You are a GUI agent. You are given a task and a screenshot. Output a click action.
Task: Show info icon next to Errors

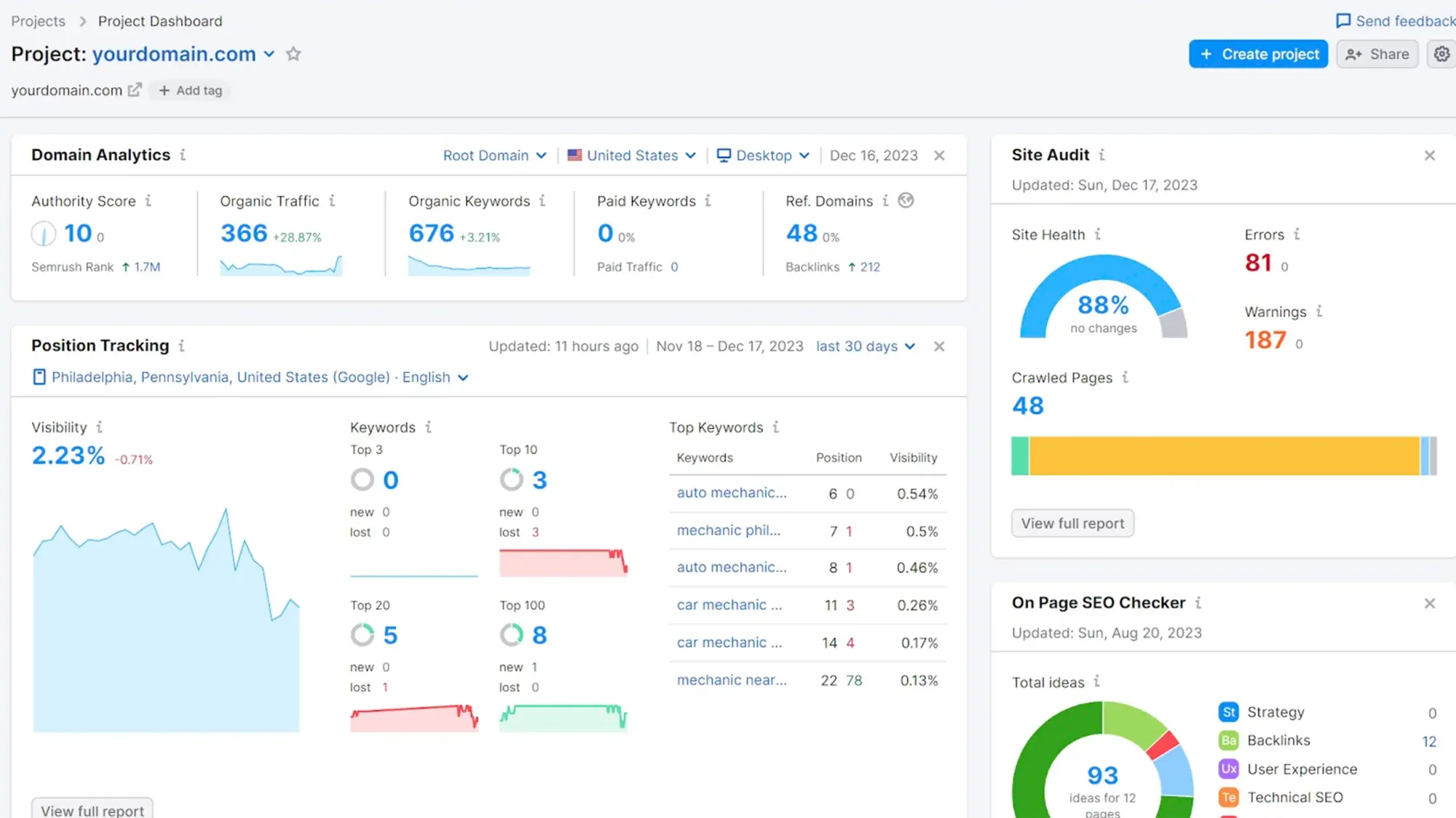(1297, 234)
